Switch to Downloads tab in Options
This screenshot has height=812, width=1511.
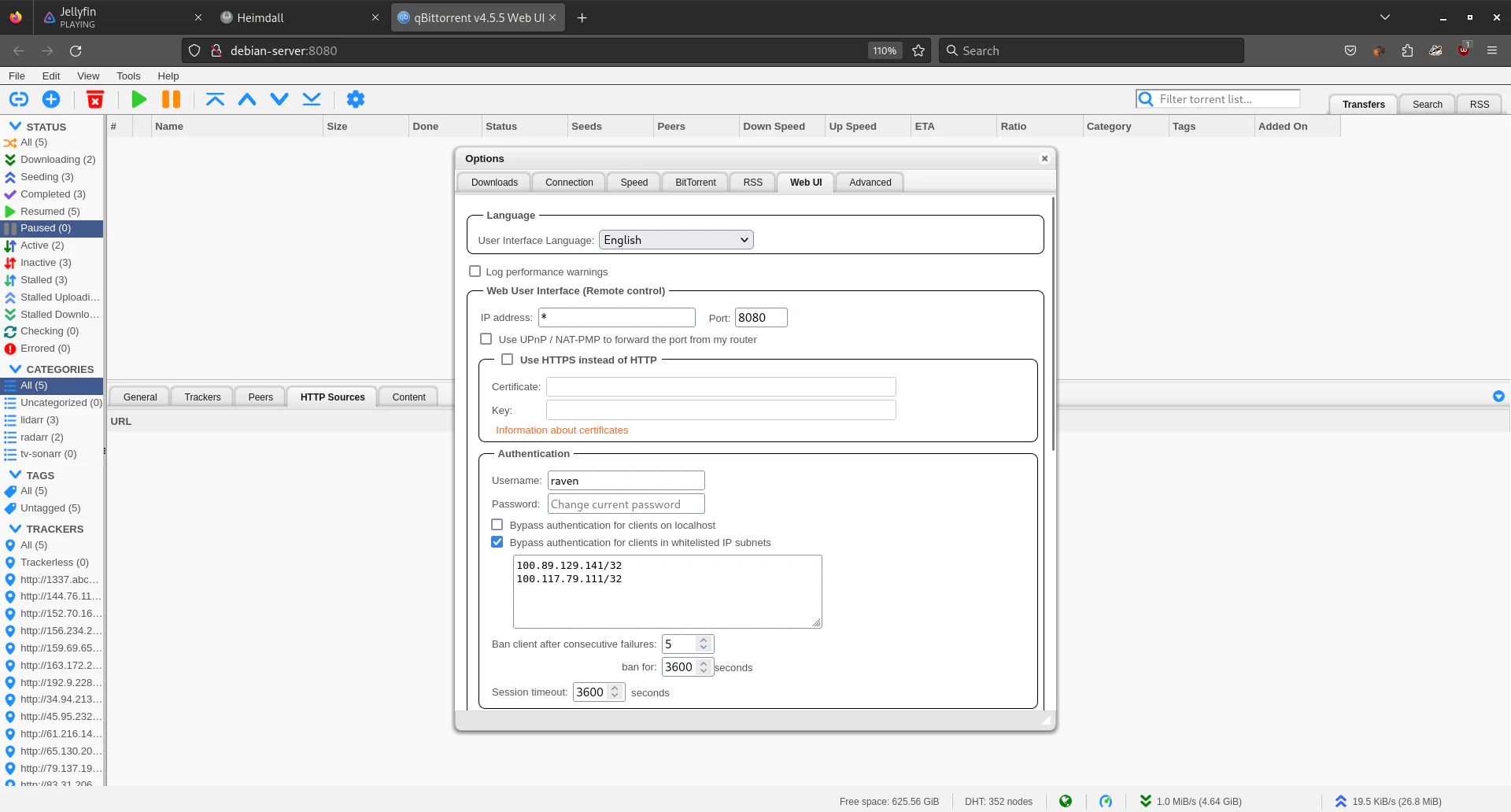point(494,182)
